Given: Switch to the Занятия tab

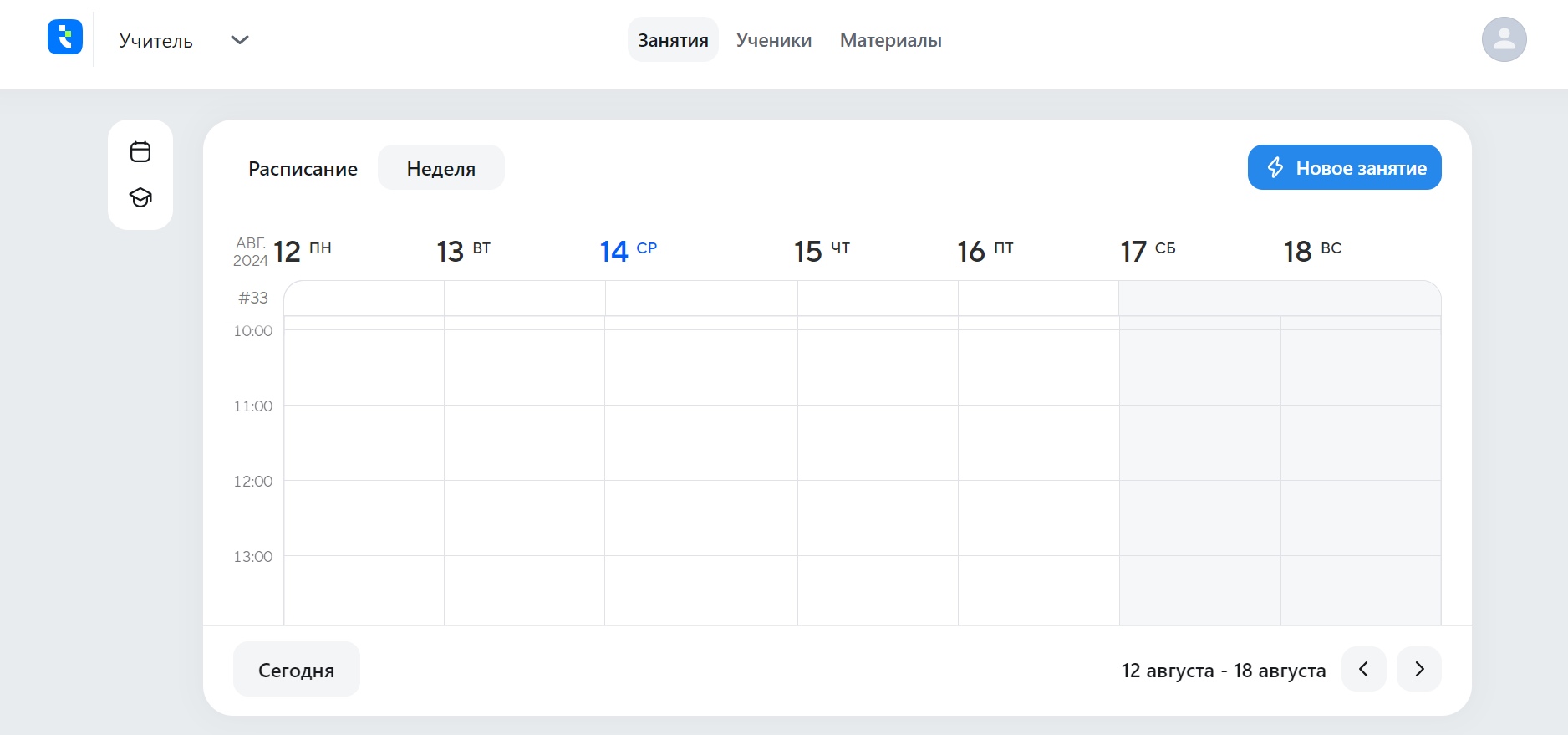Looking at the screenshot, I should pyautogui.click(x=673, y=39).
